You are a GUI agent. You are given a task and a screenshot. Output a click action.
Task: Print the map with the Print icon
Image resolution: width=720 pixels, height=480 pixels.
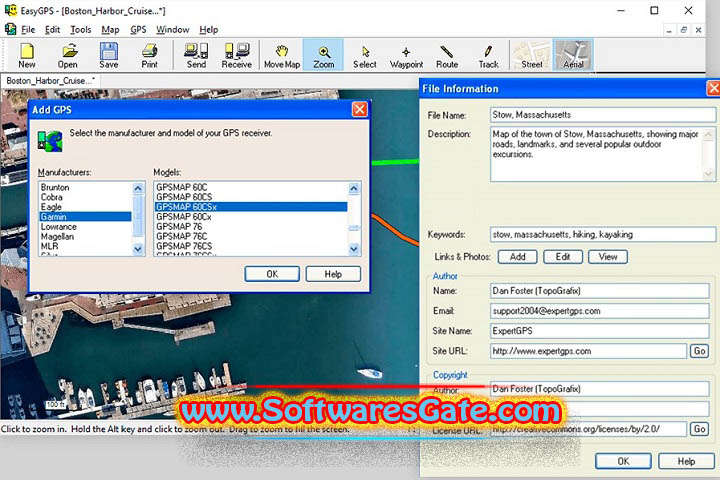[x=149, y=55]
